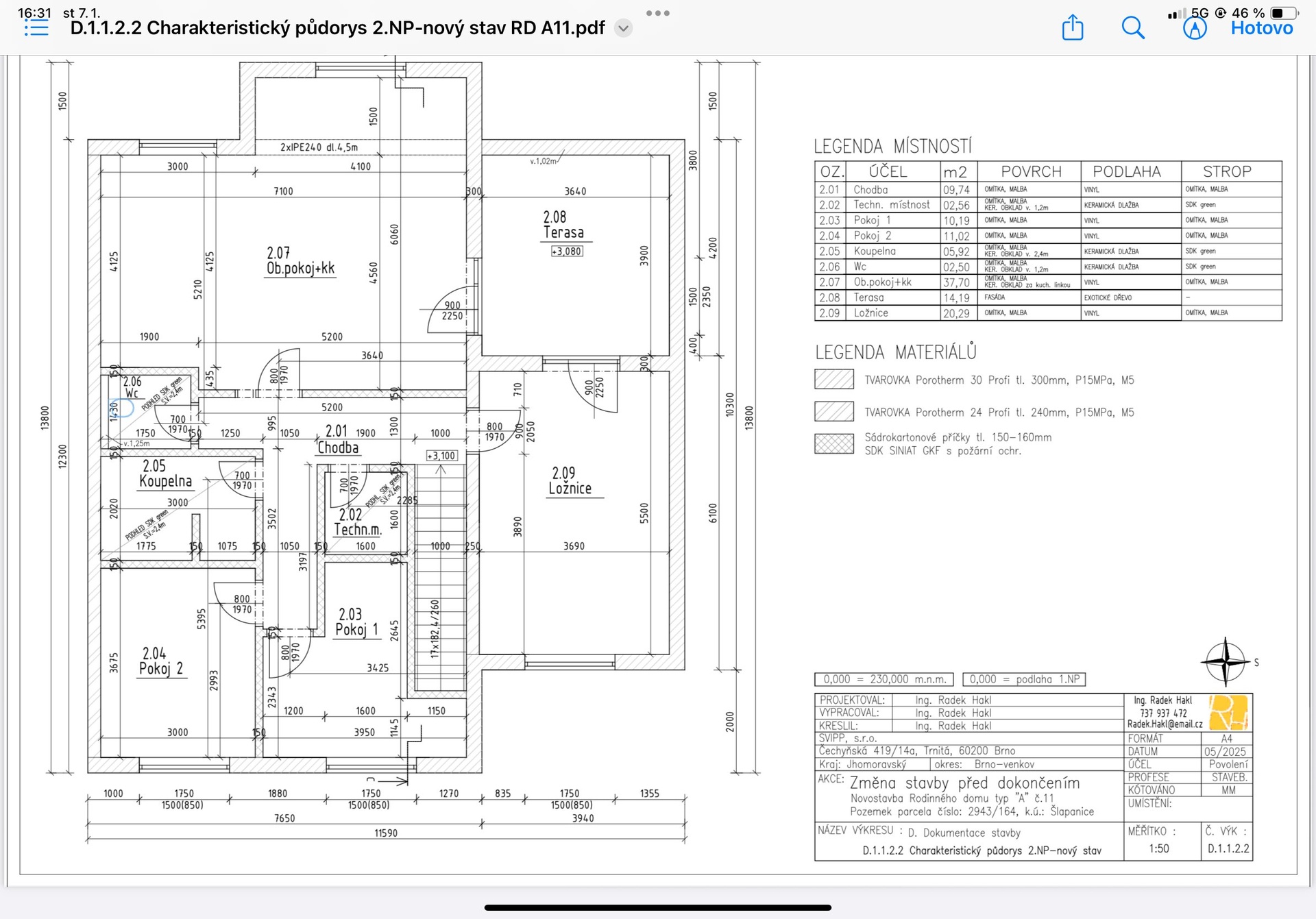Tap the Share icon

(x=1072, y=28)
